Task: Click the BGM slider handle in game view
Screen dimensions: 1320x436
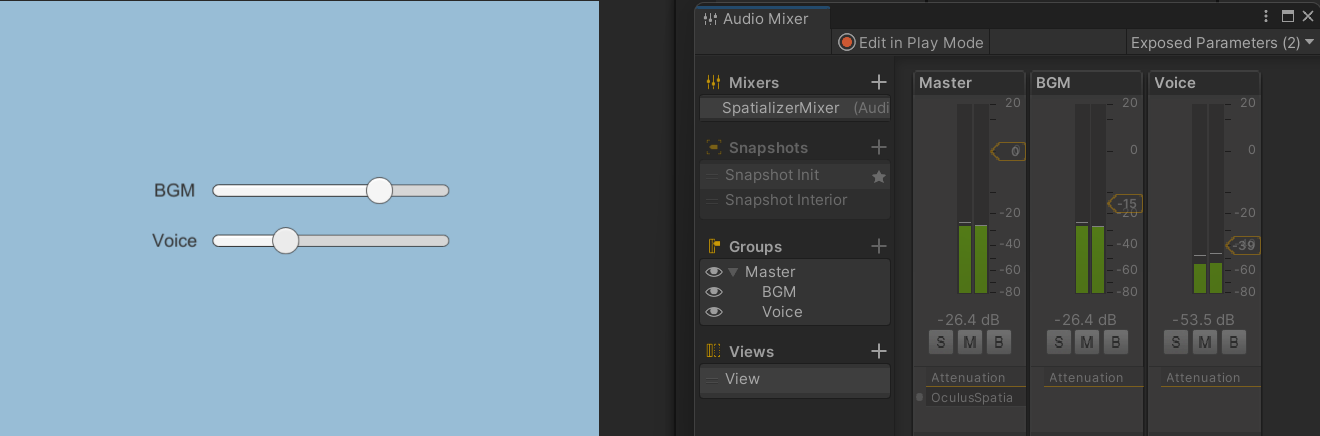Action: [379, 190]
